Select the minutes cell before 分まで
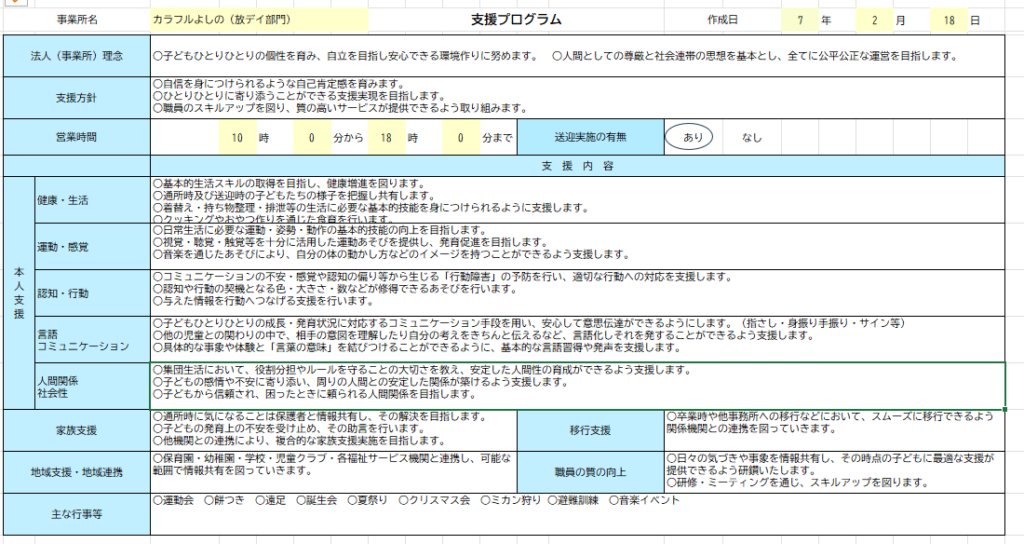 pyautogui.click(x=460, y=138)
